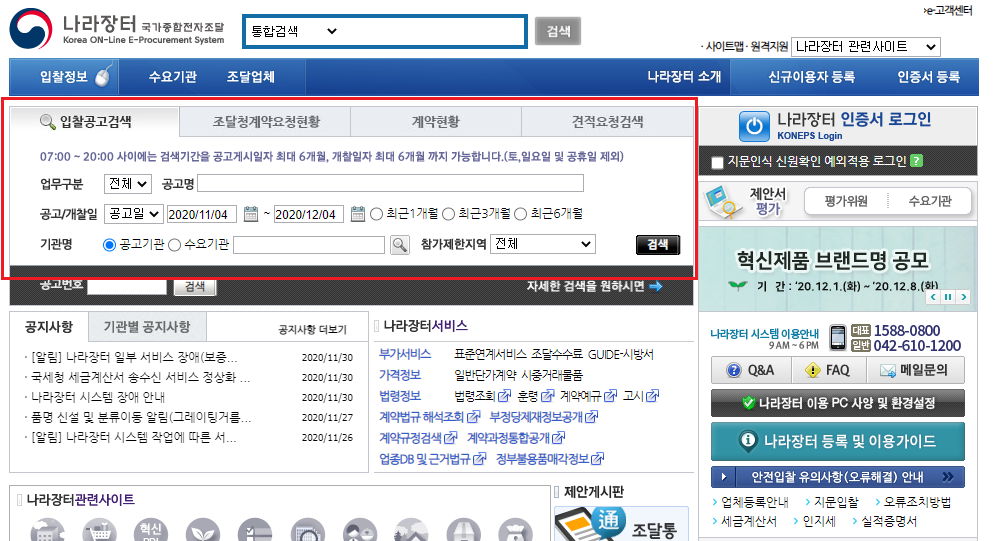Open external link icon next to 법령조회
993x541 pixels.
(x=504, y=396)
